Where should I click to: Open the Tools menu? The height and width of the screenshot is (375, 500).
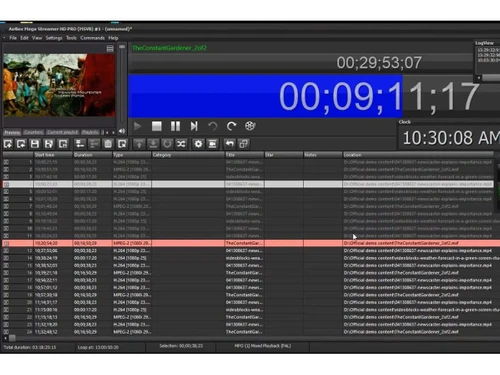pos(71,38)
